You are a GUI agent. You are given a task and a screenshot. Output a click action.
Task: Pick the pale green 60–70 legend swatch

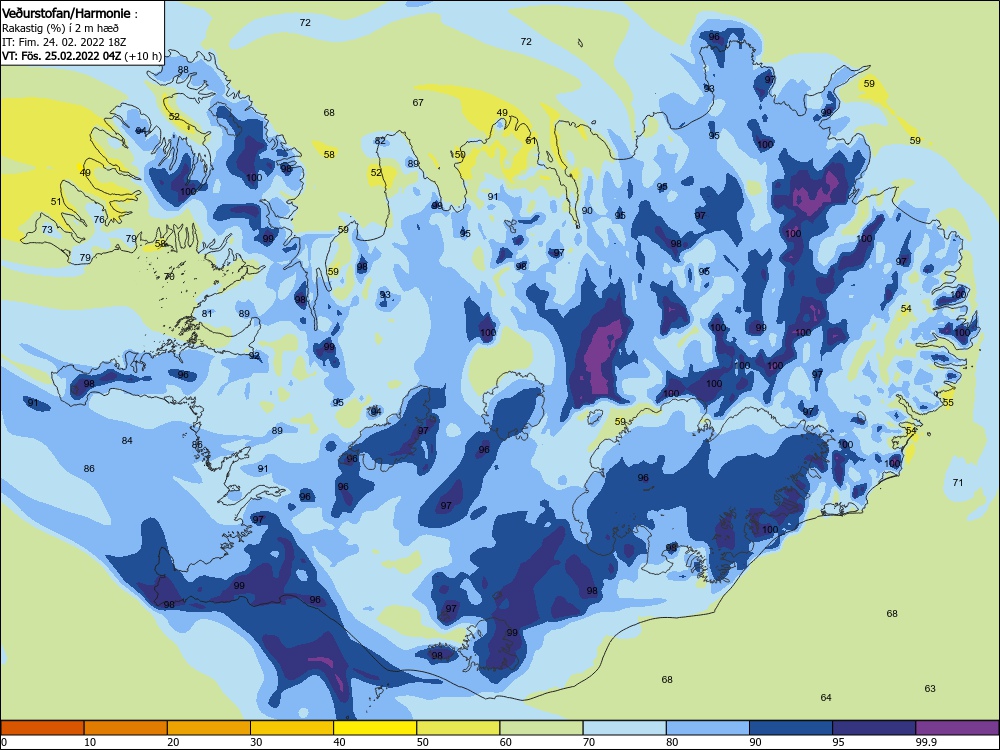tap(541, 728)
